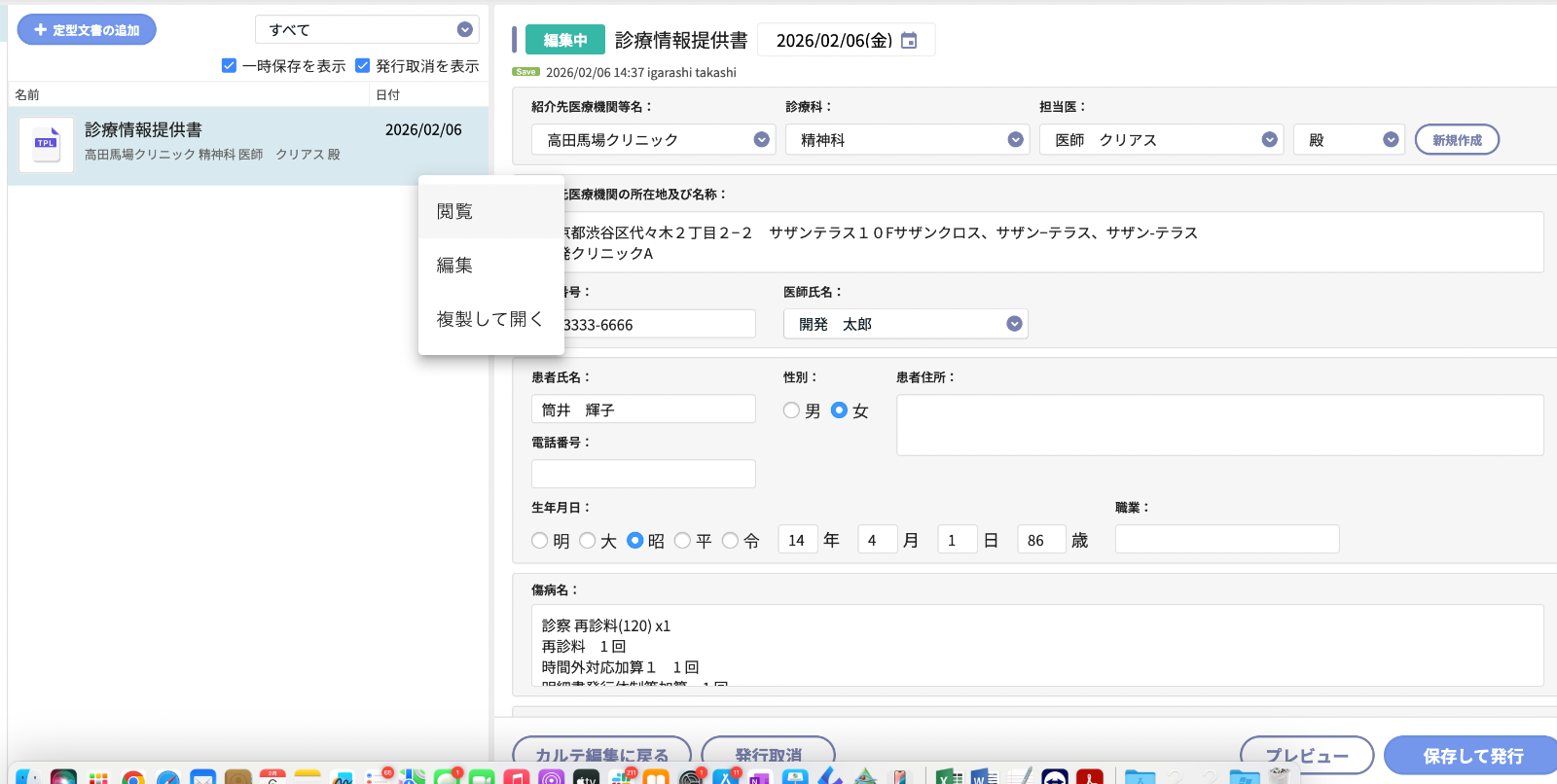Choose 大 era radio button

(x=587, y=540)
